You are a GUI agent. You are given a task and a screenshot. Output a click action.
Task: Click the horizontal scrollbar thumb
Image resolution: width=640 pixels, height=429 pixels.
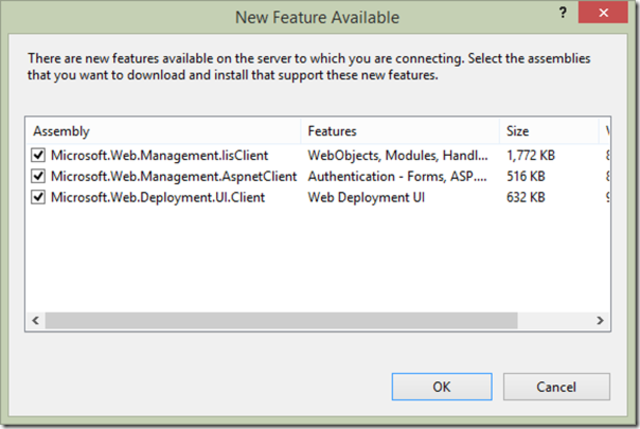(x=281, y=320)
